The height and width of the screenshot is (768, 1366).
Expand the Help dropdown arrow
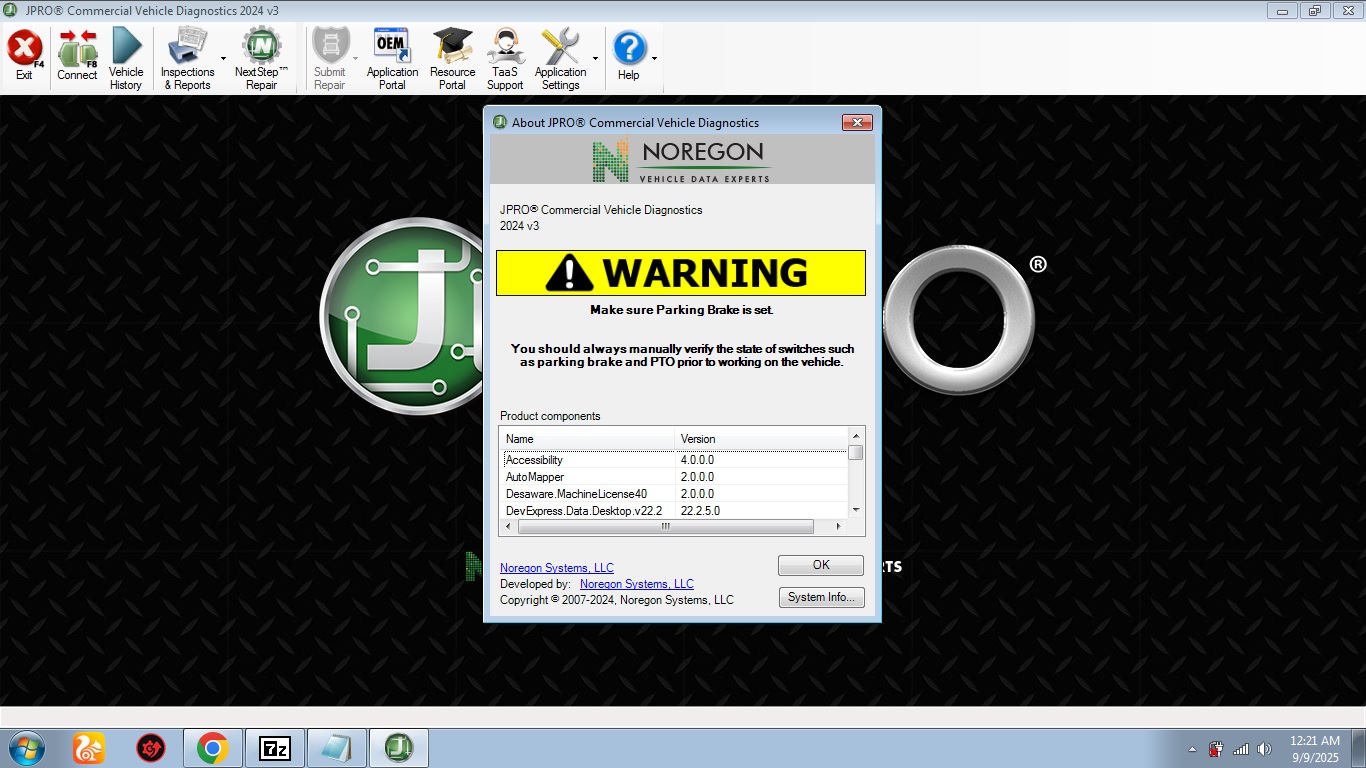tap(655, 59)
